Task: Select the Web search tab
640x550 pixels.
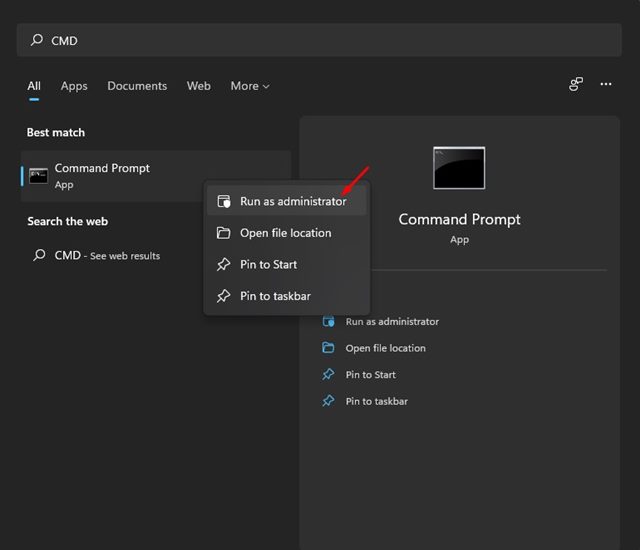Action: 199,86
